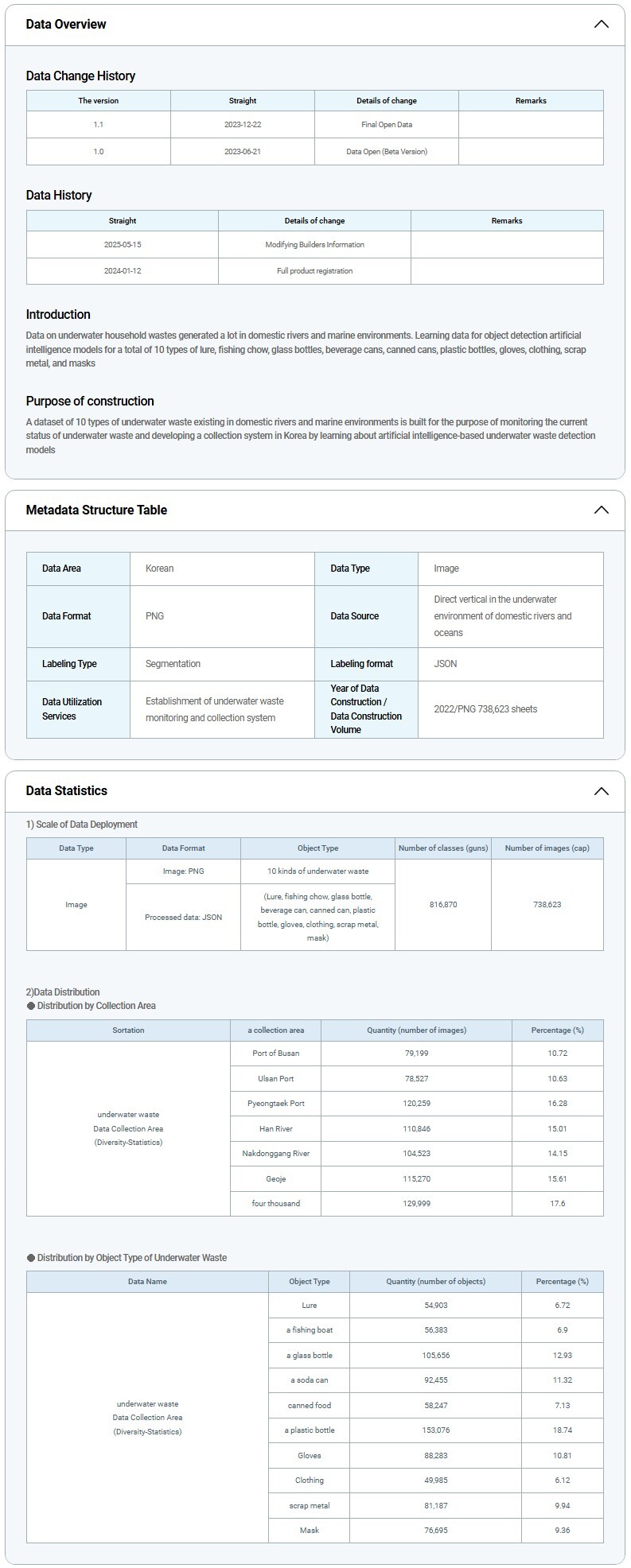Click the Data Overview panel title
The width and height of the screenshot is (631, 1568).
[x=66, y=24]
